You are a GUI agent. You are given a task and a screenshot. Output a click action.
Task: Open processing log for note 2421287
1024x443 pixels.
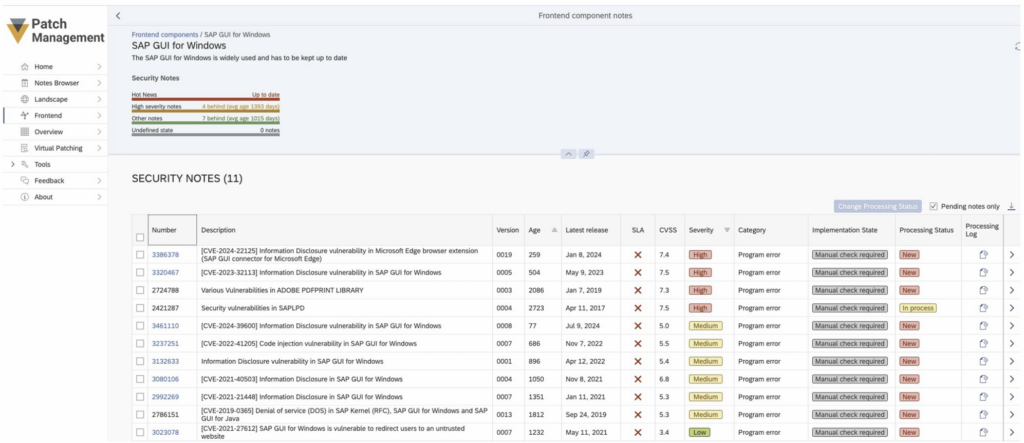point(982,308)
